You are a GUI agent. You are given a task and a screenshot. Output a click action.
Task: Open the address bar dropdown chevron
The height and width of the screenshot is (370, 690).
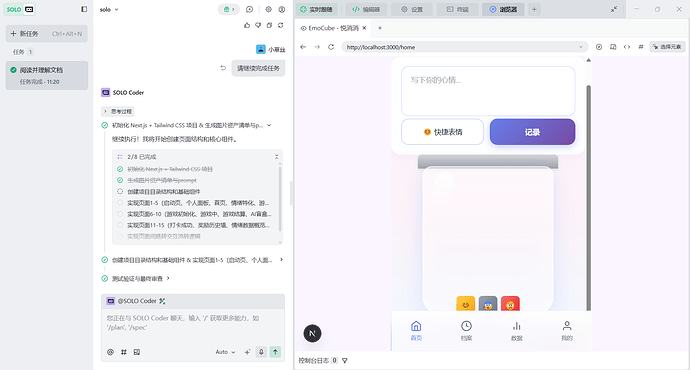pyautogui.click(x=581, y=47)
